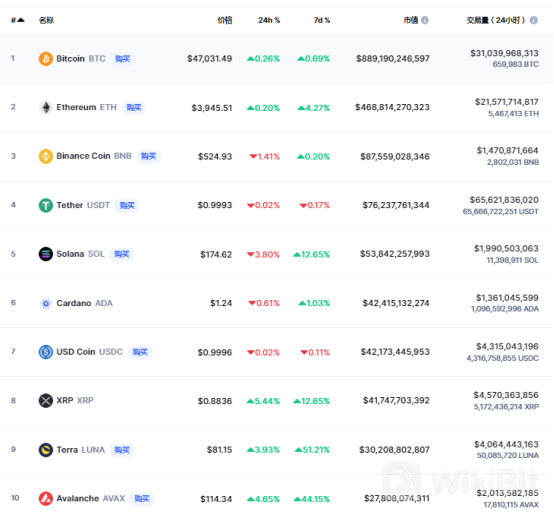Sort table by 7d % column
The image size is (554, 518).
click(x=322, y=20)
